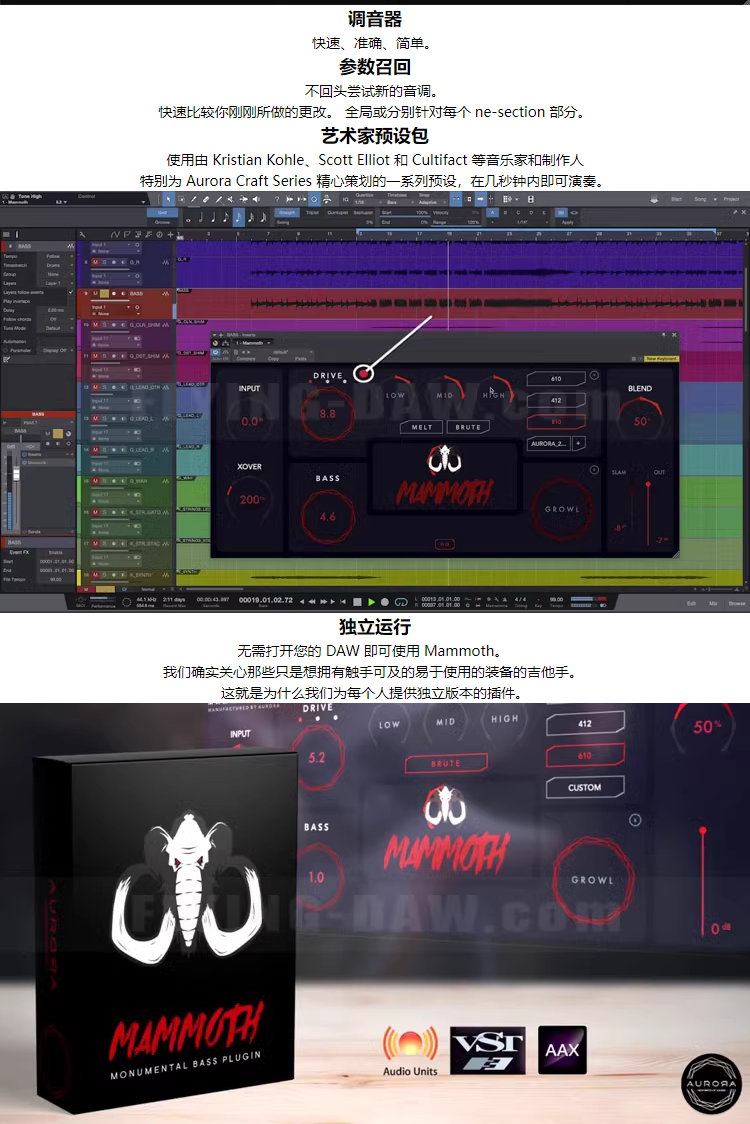This screenshot has width=750, height=1124.
Task: Select the Paint tool in the toolbar
Action: click(219, 199)
